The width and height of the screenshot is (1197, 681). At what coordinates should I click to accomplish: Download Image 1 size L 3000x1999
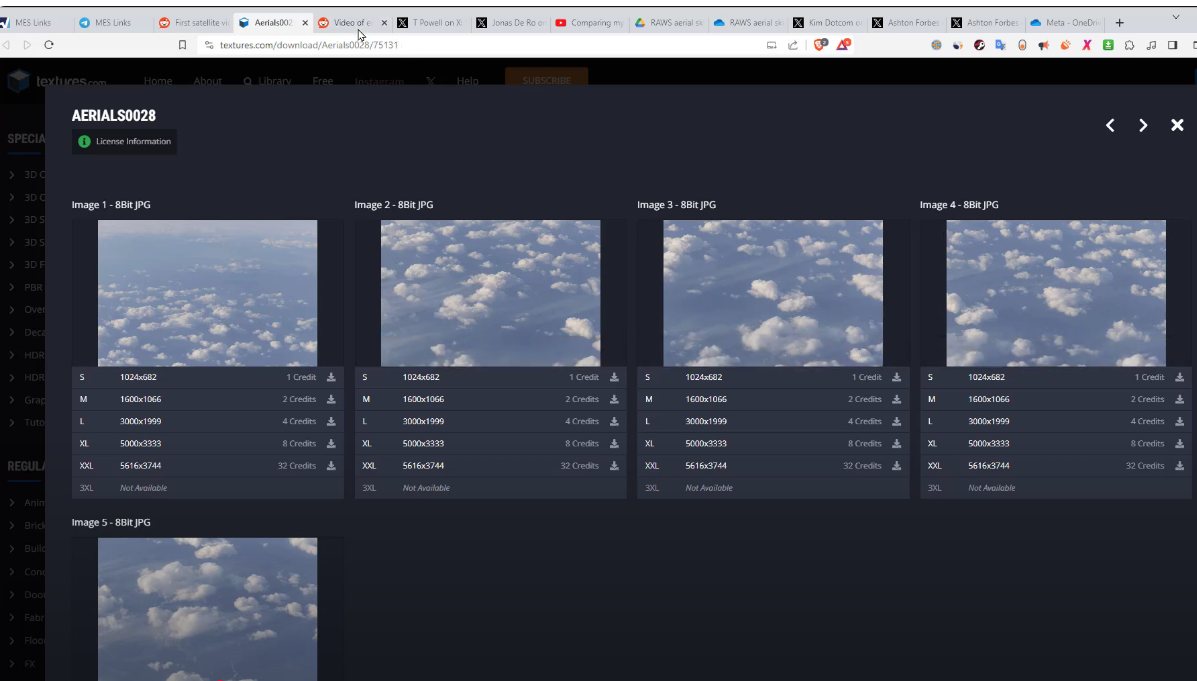pyautogui.click(x=331, y=421)
